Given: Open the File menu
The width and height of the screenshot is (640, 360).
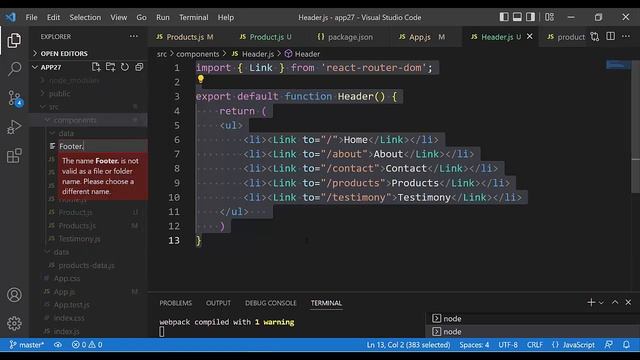Looking at the screenshot, I should click(x=31, y=18).
